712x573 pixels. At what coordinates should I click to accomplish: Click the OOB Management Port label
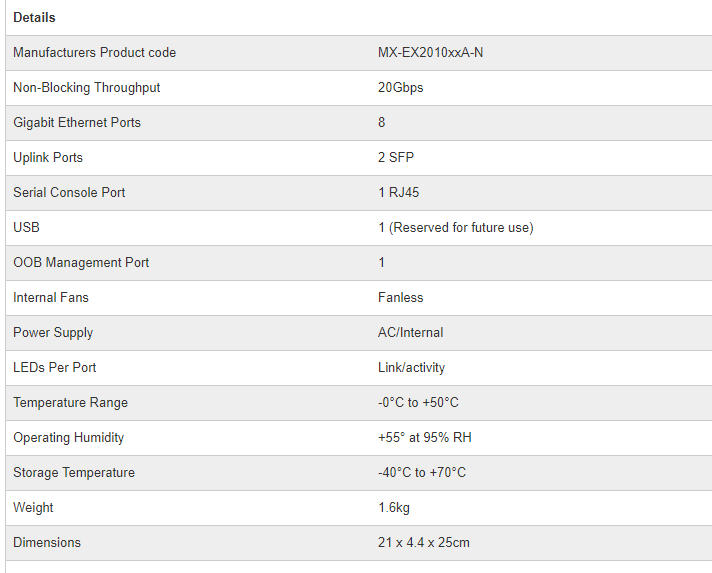(81, 263)
